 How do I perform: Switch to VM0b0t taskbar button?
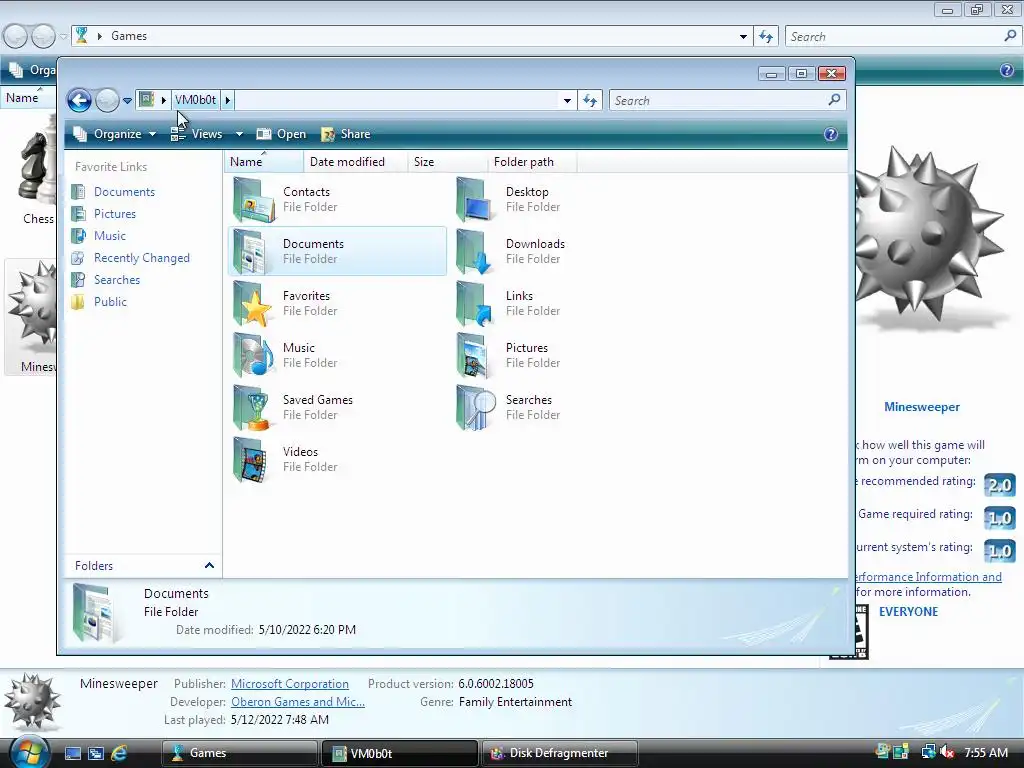coord(400,753)
